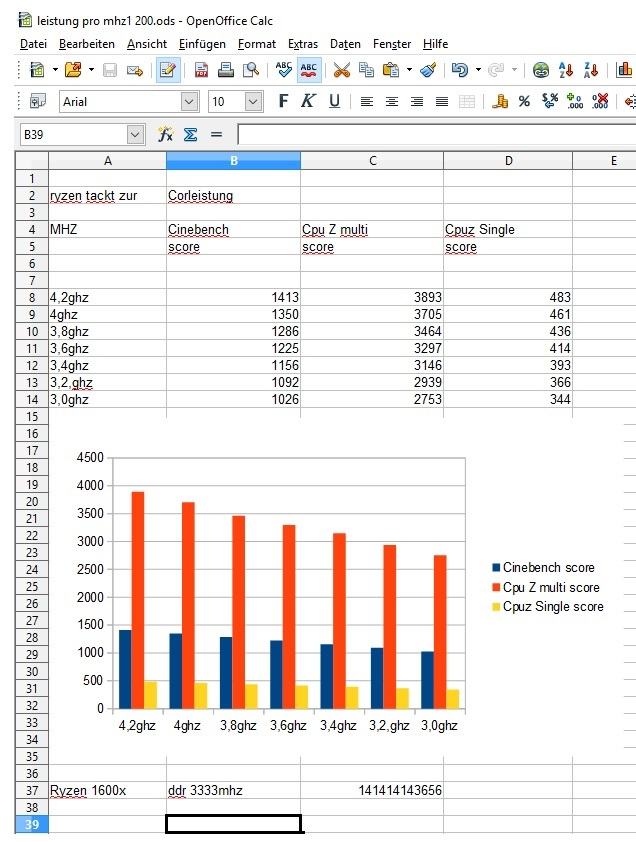Undo last action arrow icon
The image size is (636, 842).
(x=459, y=70)
